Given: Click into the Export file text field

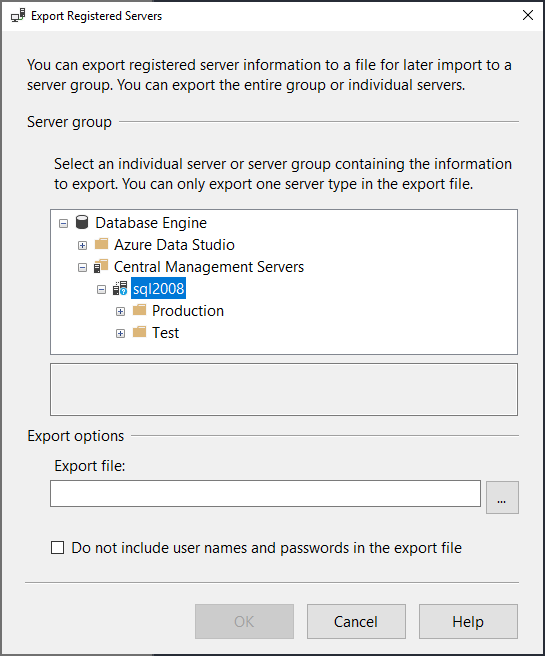Looking at the screenshot, I should pyautogui.click(x=265, y=494).
